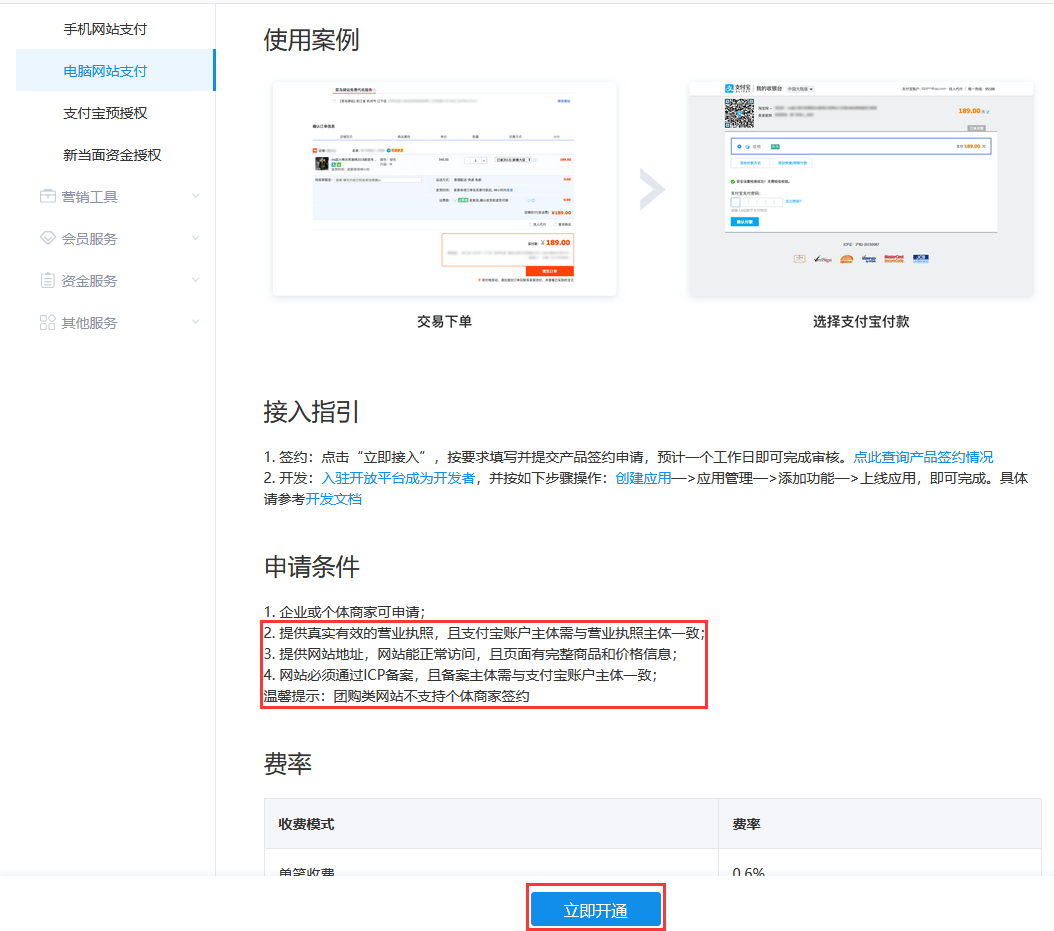Expand the 资金服务 chevron
Screen dimensions: 1054x931
pyautogui.click(x=196, y=280)
